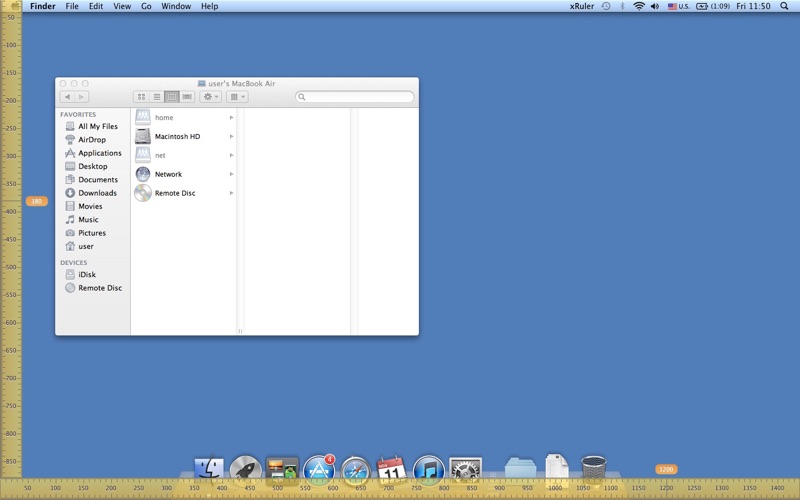The width and height of the screenshot is (800, 500).
Task: Click the Finder back navigation button
Action: 67,96
